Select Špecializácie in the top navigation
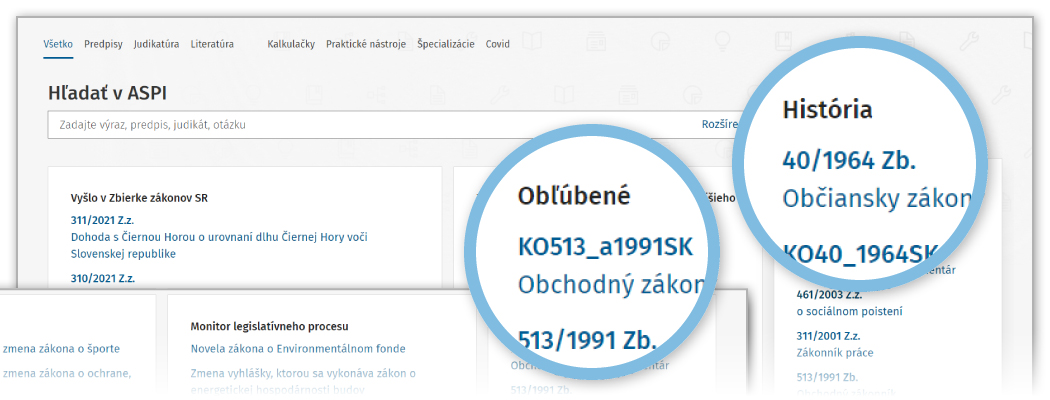 (x=445, y=44)
